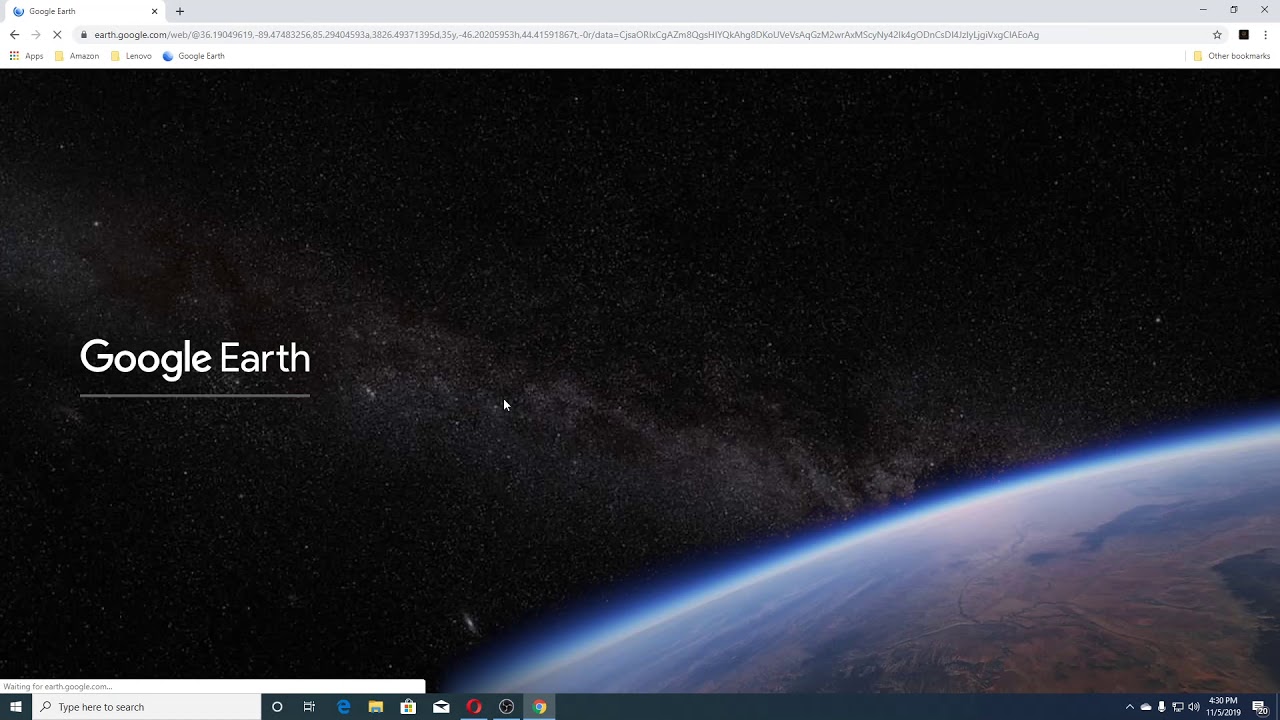Minimize the Chrome window

(x=1203, y=10)
